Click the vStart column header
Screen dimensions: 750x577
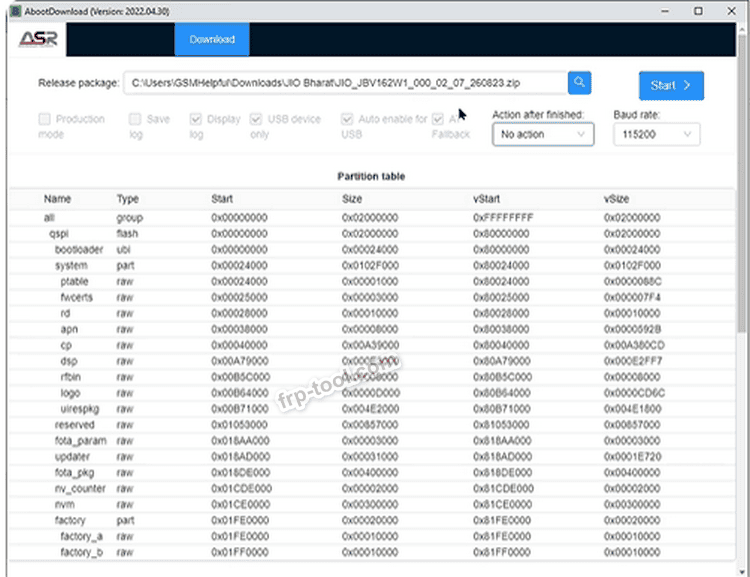[x=486, y=199]
